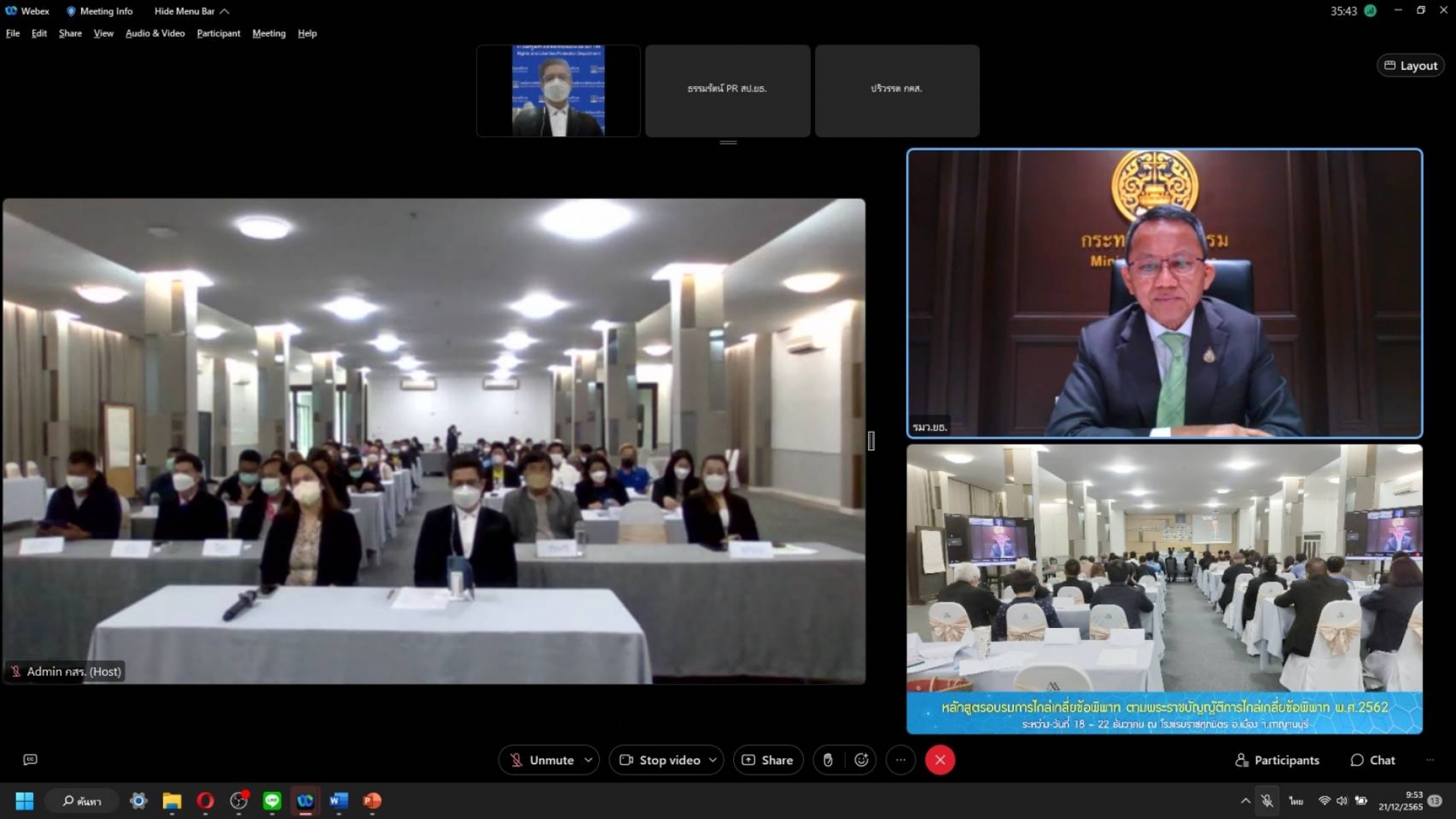The height and width of the screenshot is (819, 1456).
Task: Open File Explorer from the taskbar
Action: click(x=172, y=801)
